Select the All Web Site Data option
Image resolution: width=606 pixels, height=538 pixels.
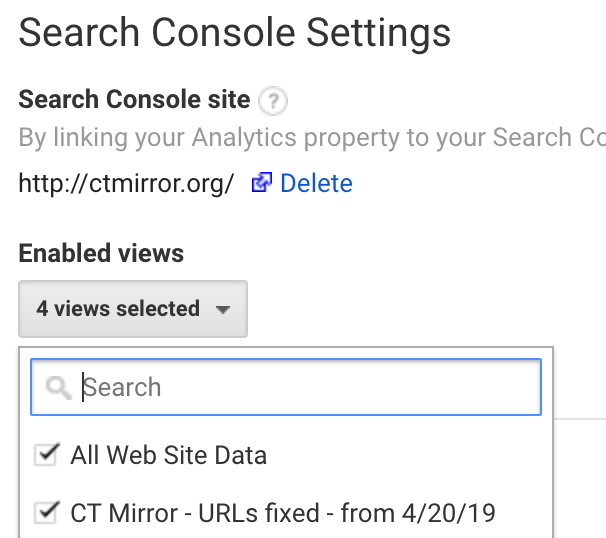pos(169,455)
